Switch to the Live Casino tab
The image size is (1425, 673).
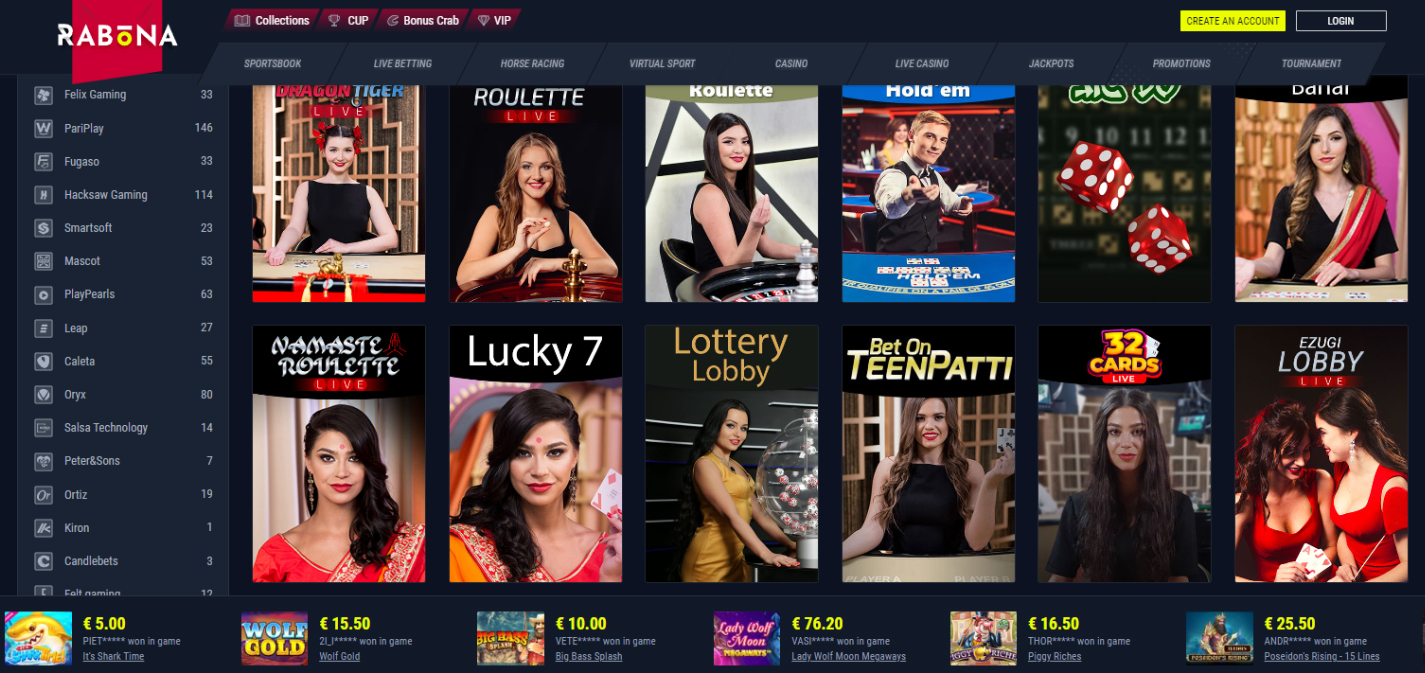pos(922,63)
